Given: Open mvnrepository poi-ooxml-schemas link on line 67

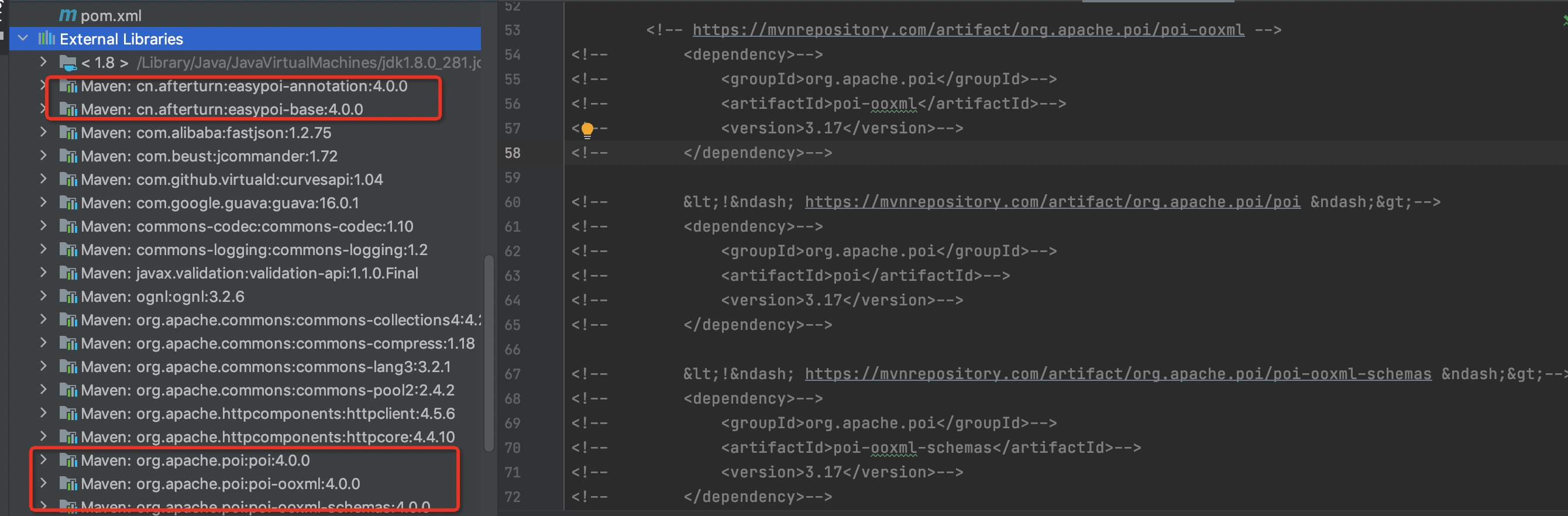Looking at the screenshot, I should (x=1118, y=374).
